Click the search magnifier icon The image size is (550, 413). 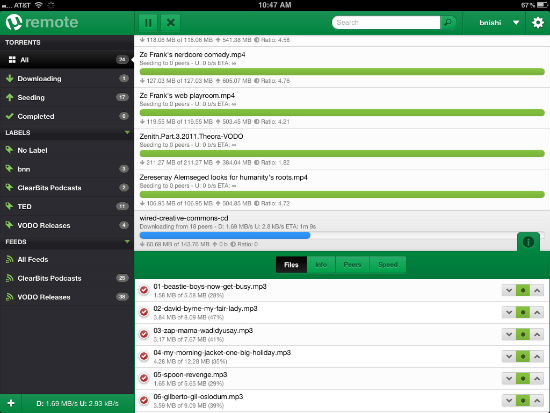point(448,22)
